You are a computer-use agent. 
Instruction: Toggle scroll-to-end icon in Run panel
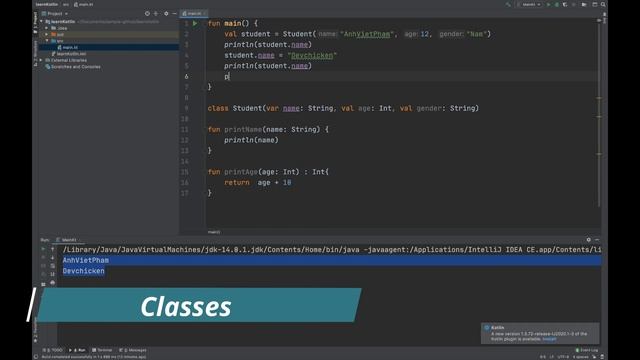[53, 274]
